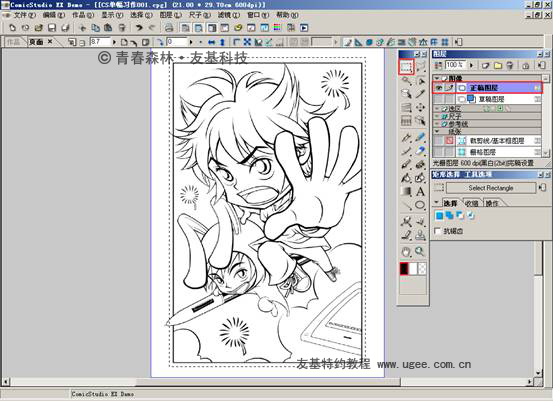Click the triangle ruler icon in the toolbar

(358, 42)
